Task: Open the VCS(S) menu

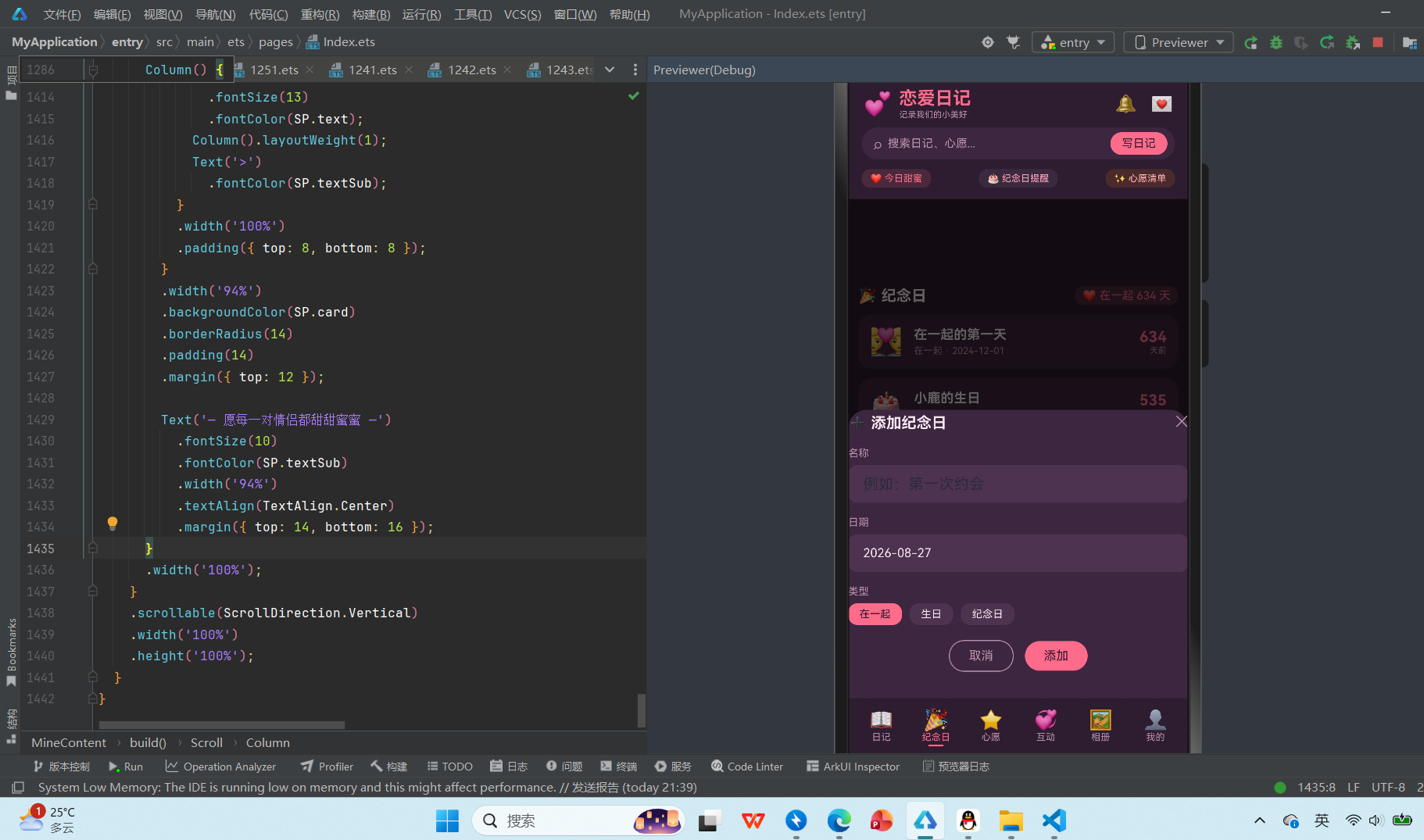Action: [x=522, y=14]
